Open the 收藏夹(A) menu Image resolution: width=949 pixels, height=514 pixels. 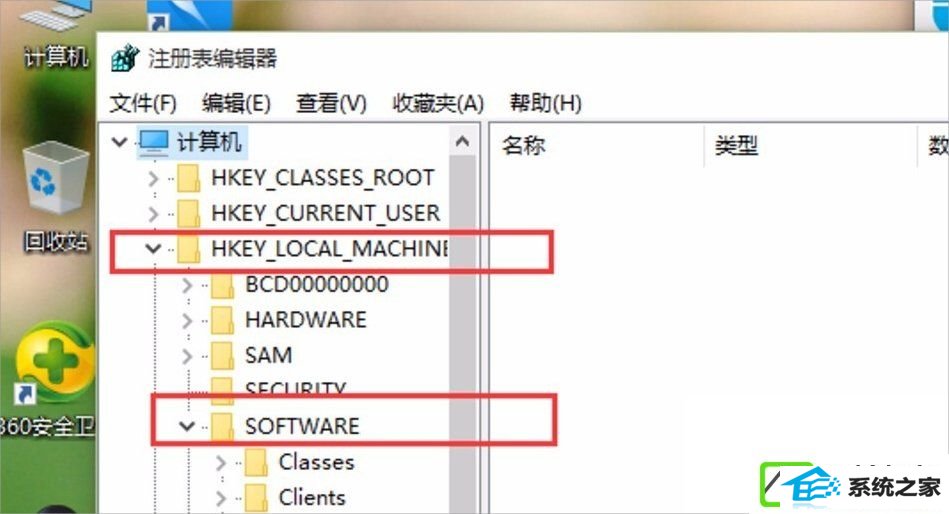(x=438, y=104)
